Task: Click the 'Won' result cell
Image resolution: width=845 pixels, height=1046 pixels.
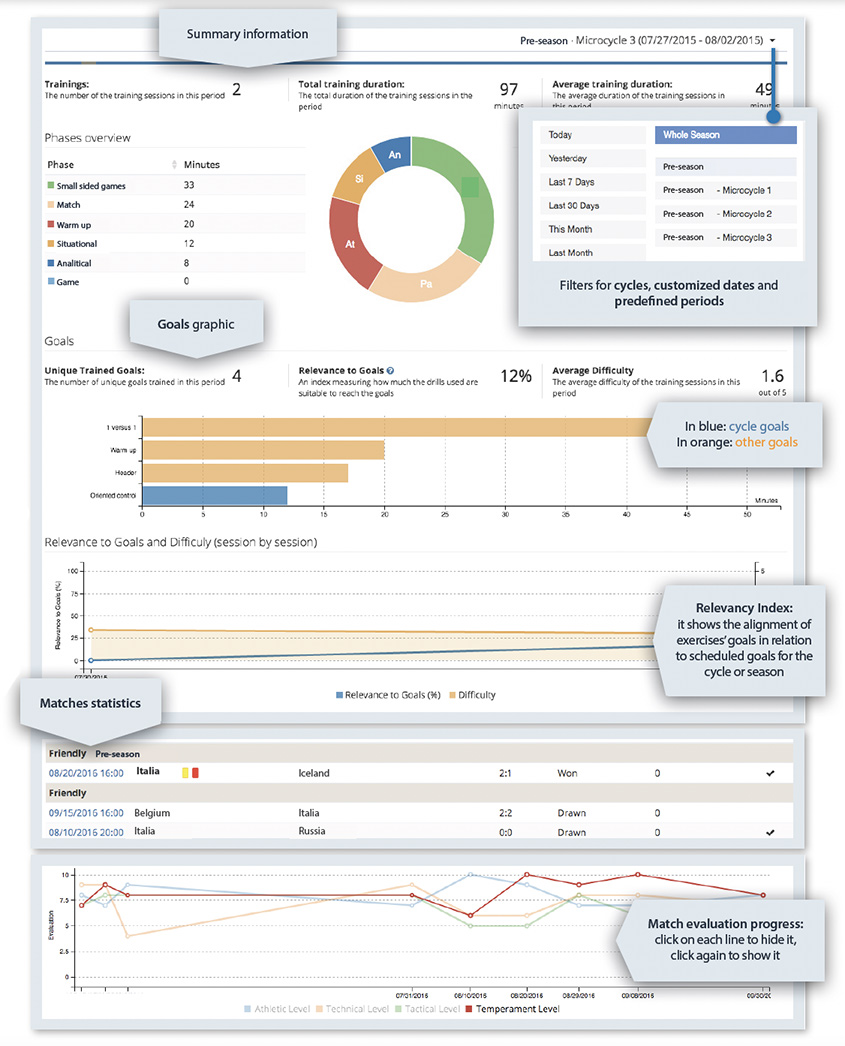Action: [568, 773]
